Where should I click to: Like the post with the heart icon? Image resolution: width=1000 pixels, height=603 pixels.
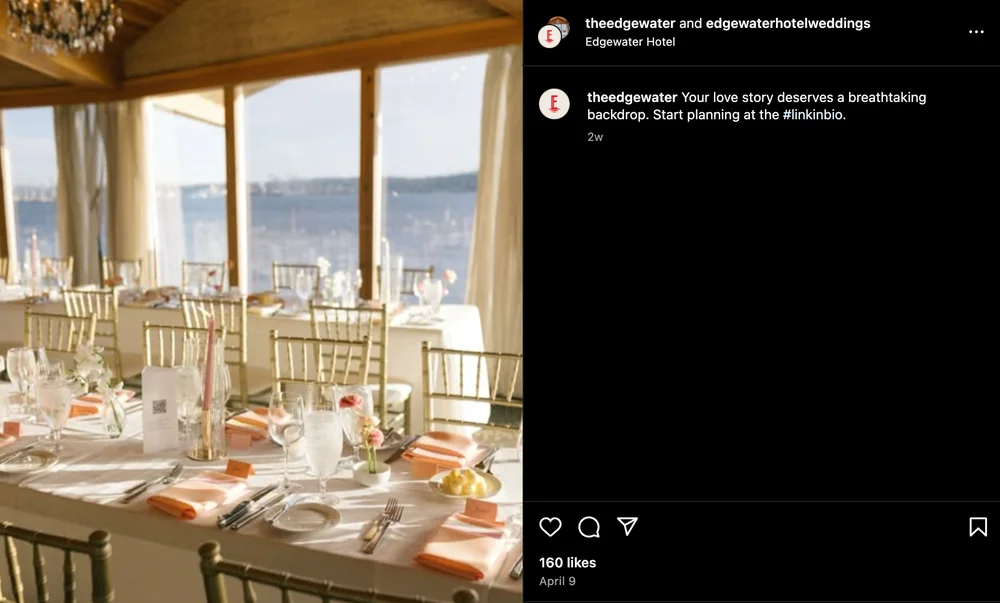[550, 527]
